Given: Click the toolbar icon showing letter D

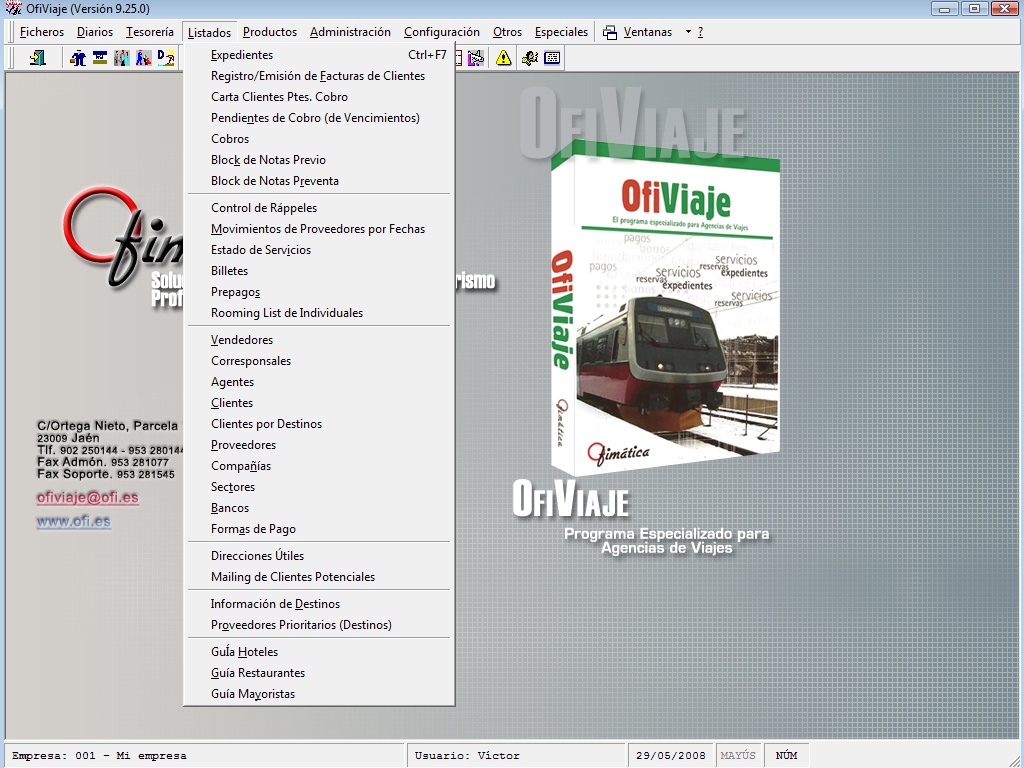Looking at the screenshot, I should coord(166,58).
